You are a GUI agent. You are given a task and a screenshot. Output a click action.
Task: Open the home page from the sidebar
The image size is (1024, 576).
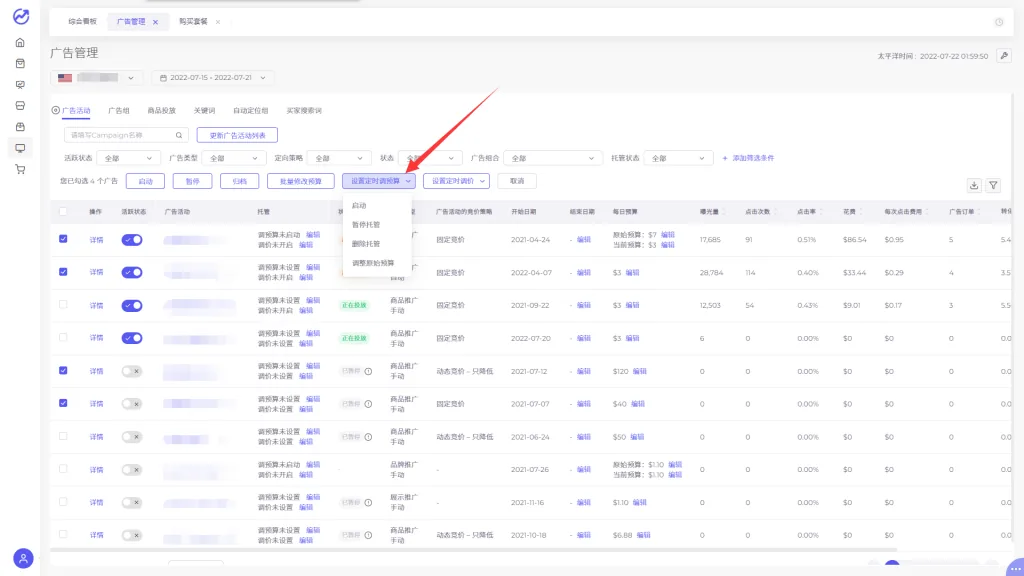20,42
